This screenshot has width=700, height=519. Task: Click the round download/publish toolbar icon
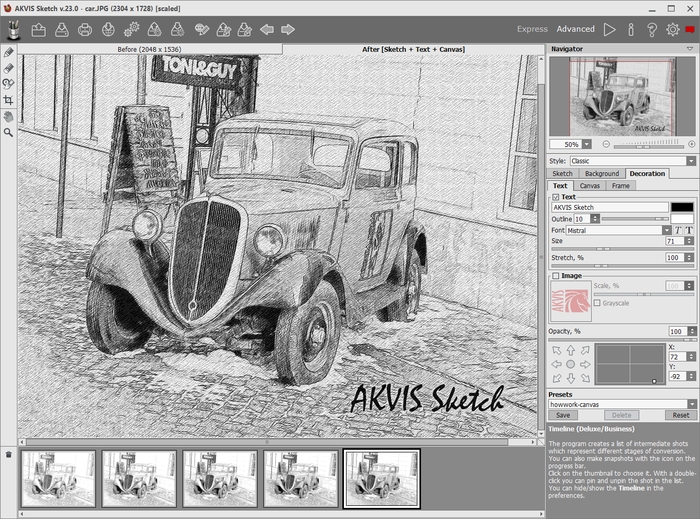coord(108,30)
